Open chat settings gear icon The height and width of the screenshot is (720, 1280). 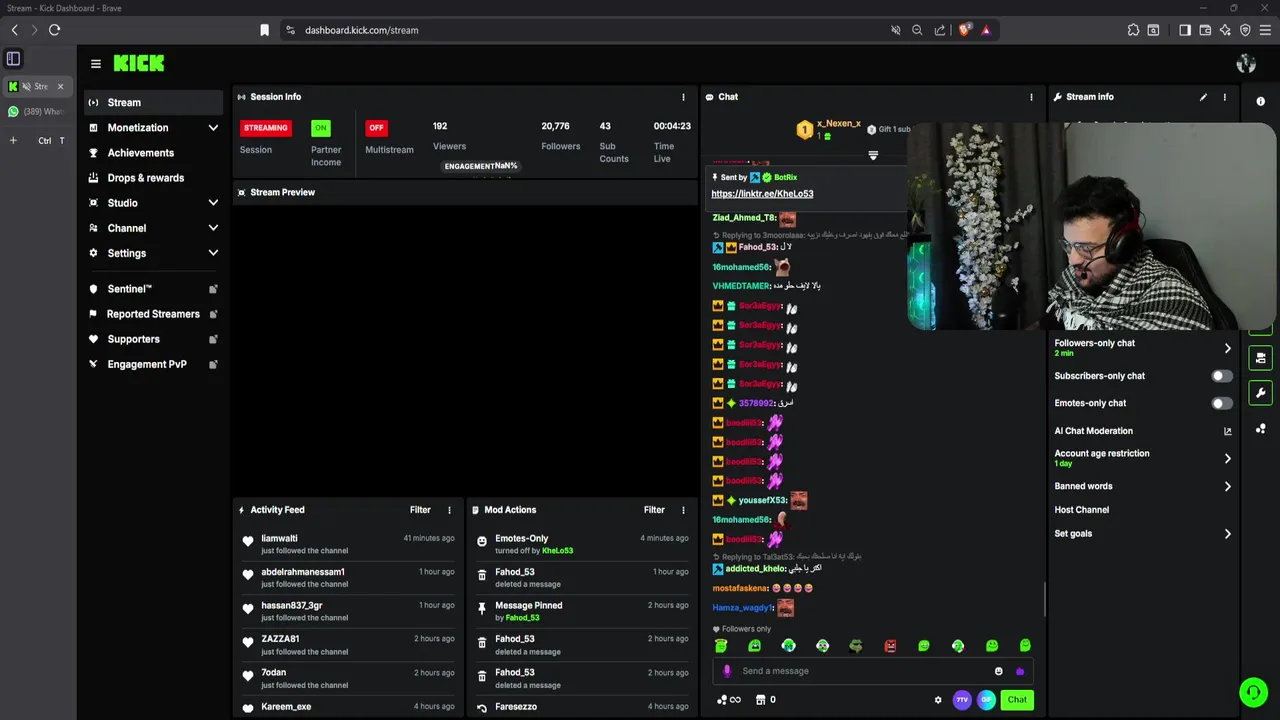938,700
